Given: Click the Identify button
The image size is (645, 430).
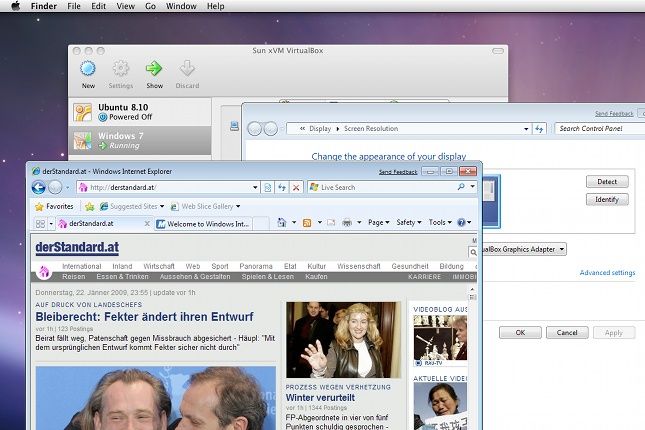Looking at the screenshot, I should click(x=607, y=200).
